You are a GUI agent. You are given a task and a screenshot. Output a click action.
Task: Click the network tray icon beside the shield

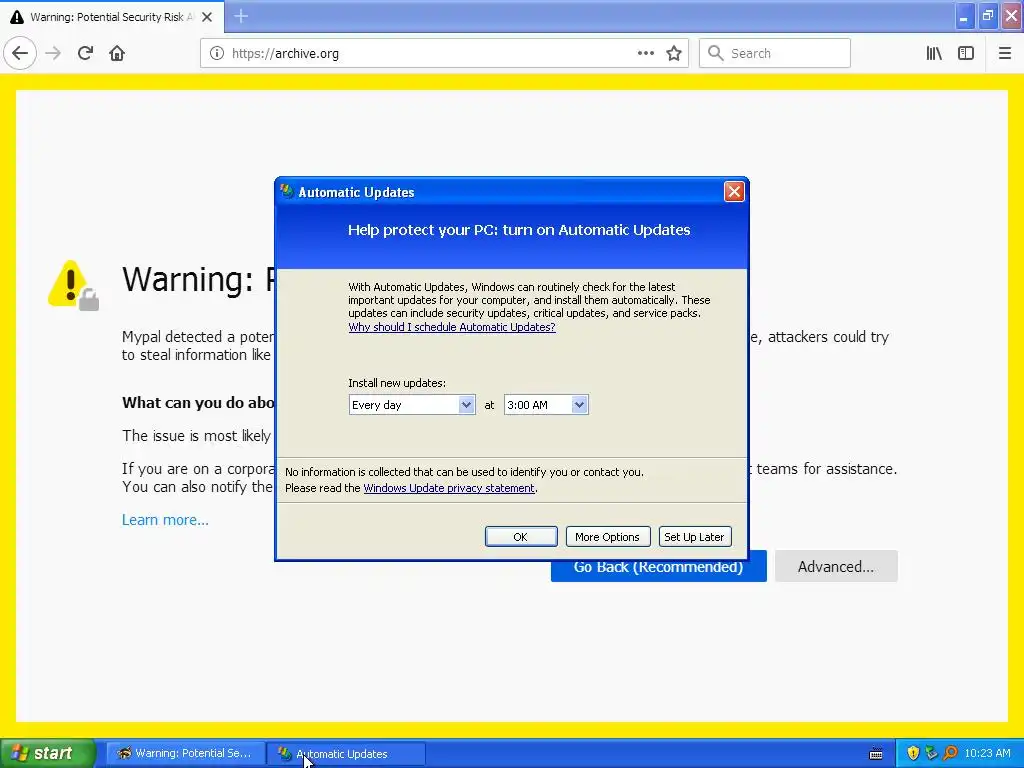pos(931,753)
